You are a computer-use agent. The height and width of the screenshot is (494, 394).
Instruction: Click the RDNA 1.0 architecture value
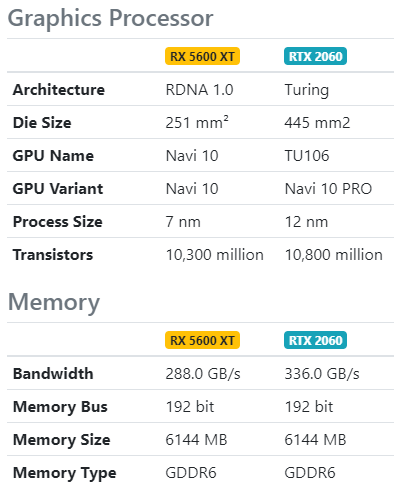pos(199,89)
